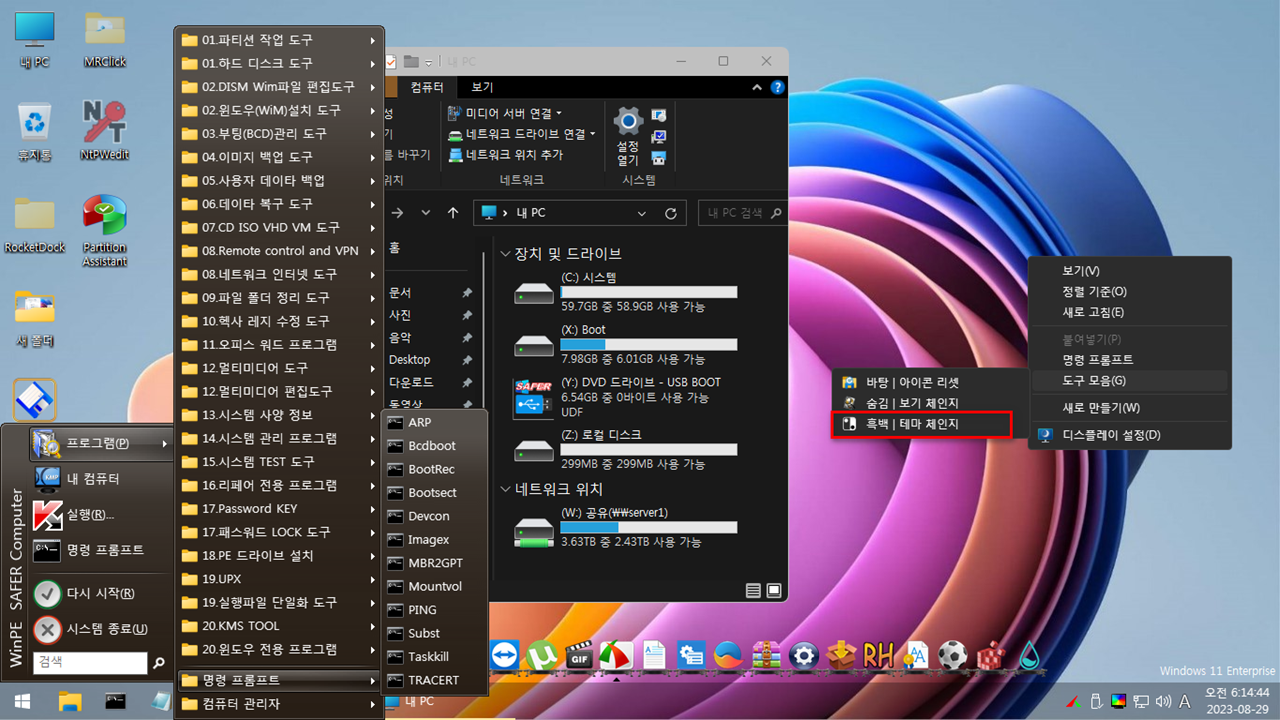Open the RH dock icon
The width and height of the screenshot is (1280, 720).
pos(878,655)
